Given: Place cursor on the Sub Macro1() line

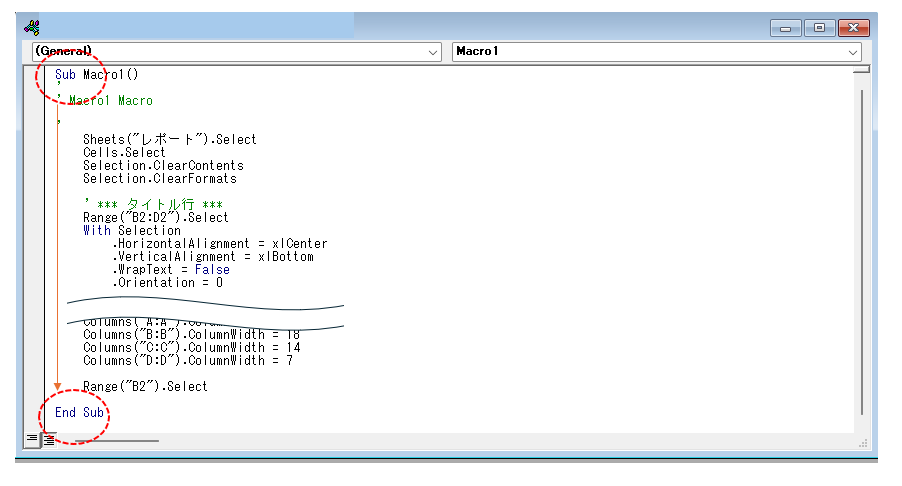Looking at the screenshot, I should point(97,75).
